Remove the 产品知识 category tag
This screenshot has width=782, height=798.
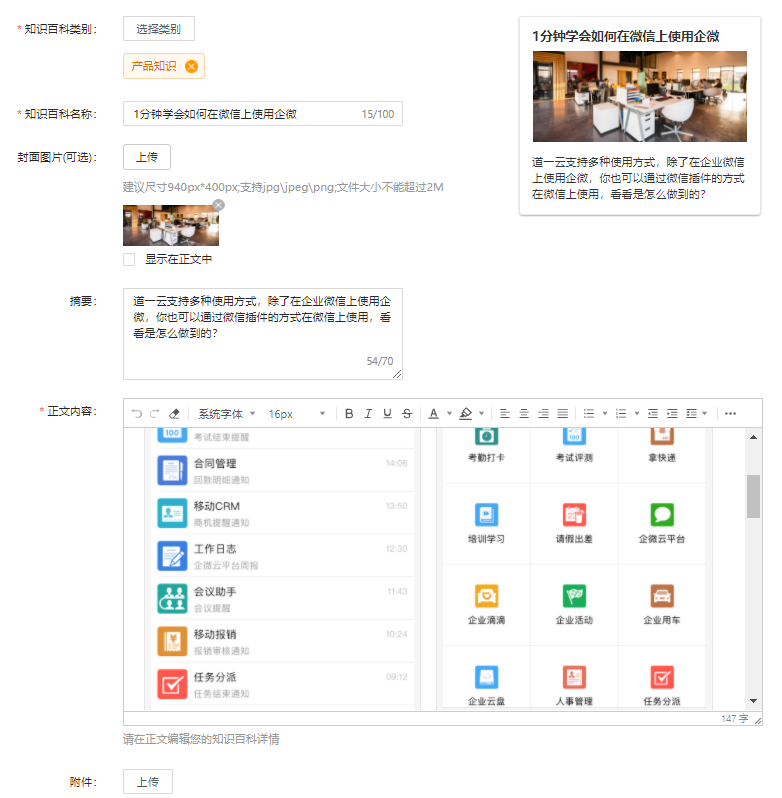[191, 67]
